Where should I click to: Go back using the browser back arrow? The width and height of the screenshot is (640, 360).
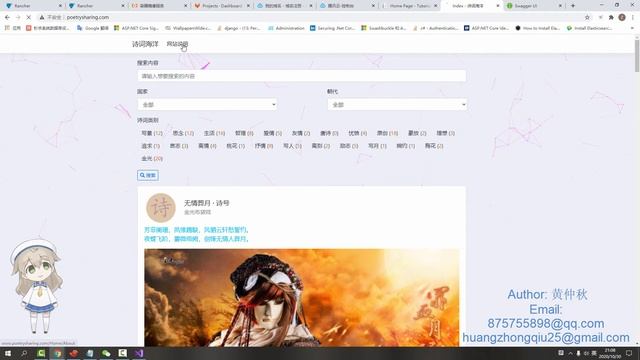click(x=7, y=18)
